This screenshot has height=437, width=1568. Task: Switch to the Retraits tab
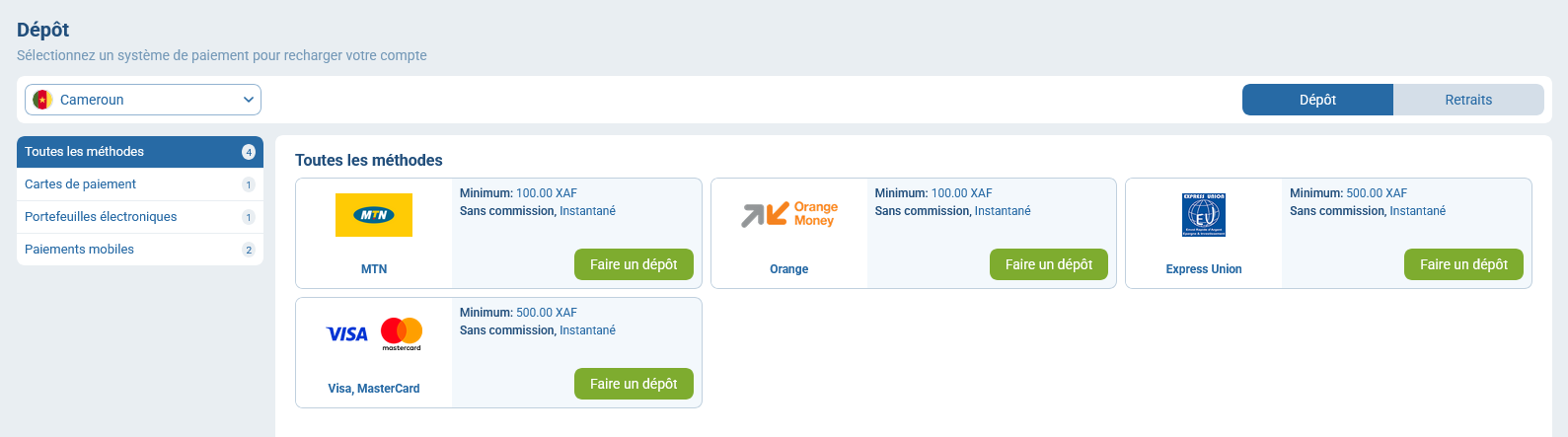(x=1468, y=100)
